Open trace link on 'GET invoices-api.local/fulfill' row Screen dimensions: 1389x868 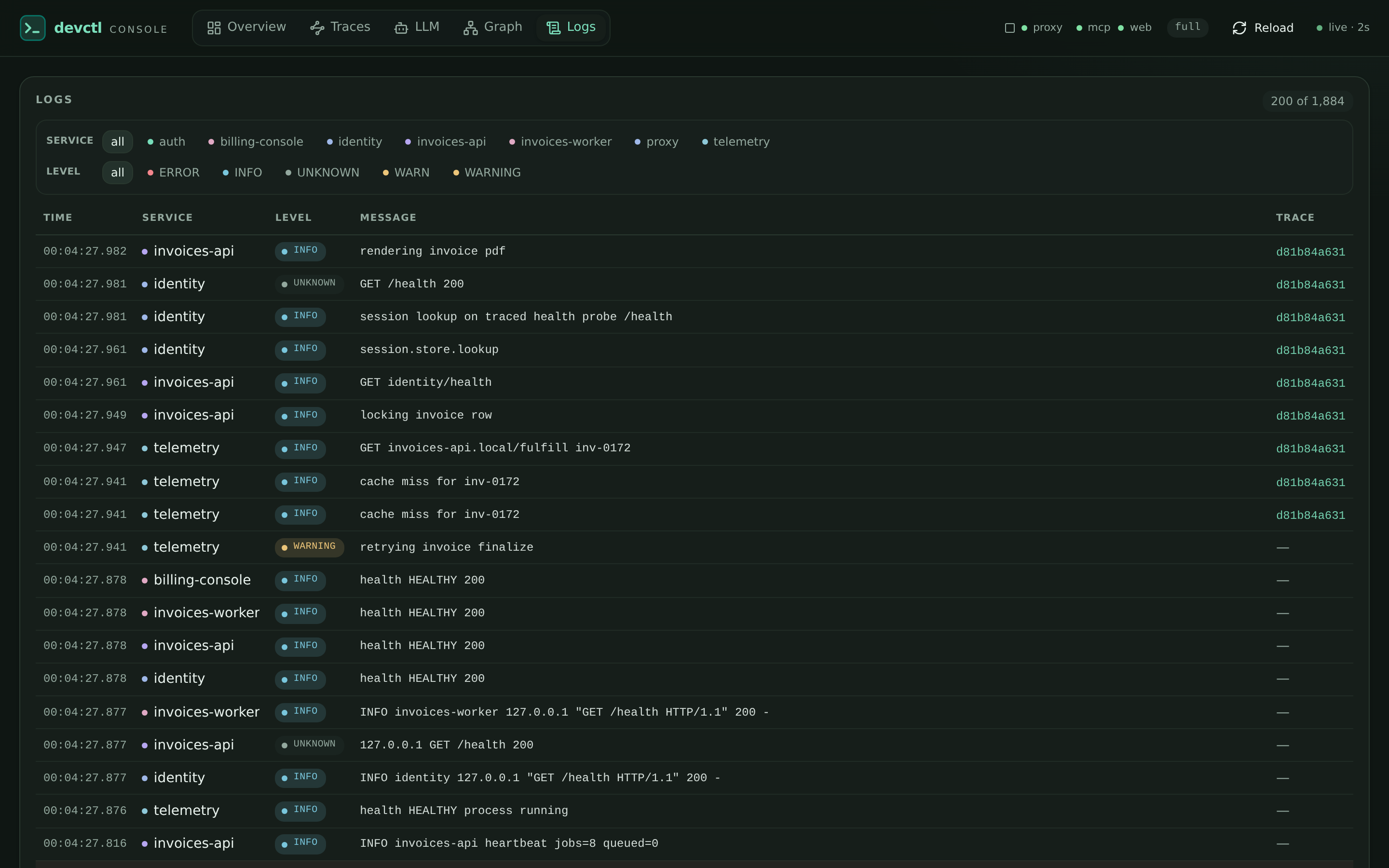tap(1310, 448)
